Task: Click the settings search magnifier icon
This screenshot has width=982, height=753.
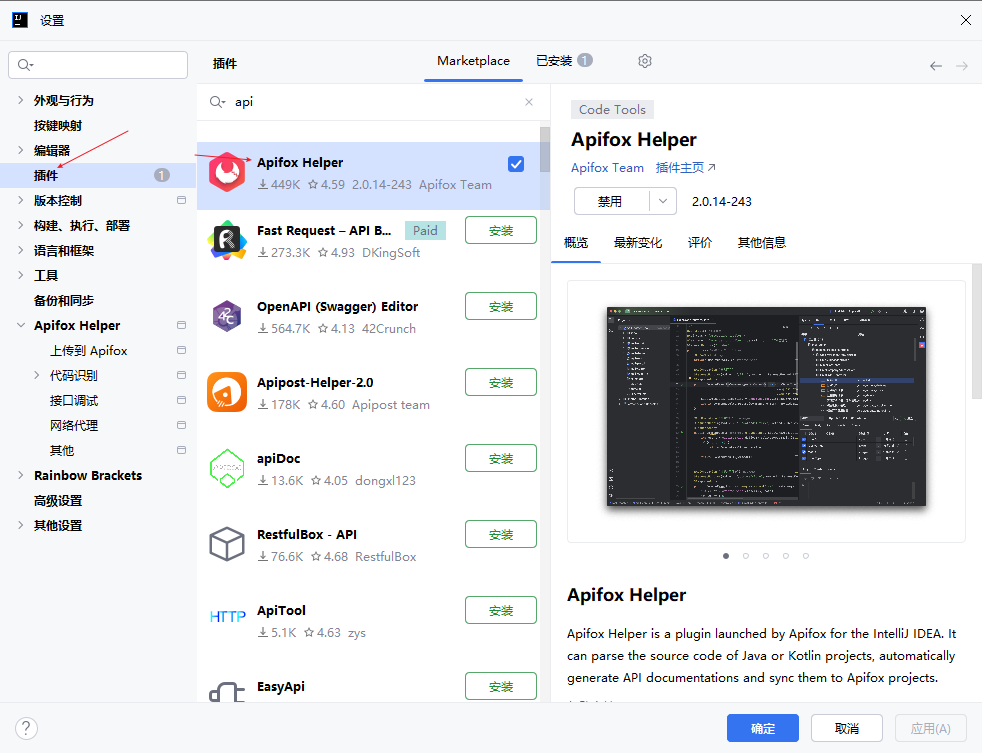Action: pos(25,65)
